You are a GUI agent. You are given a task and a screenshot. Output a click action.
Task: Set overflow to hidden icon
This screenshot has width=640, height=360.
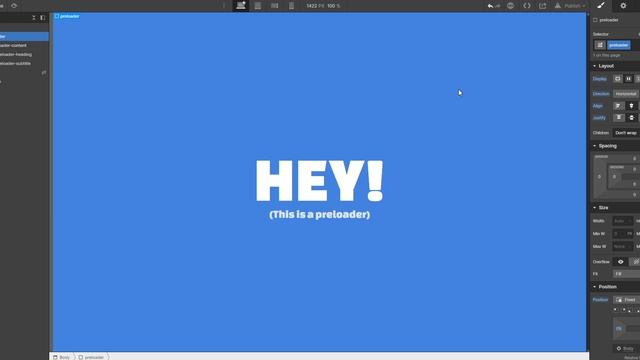[635, 262]
